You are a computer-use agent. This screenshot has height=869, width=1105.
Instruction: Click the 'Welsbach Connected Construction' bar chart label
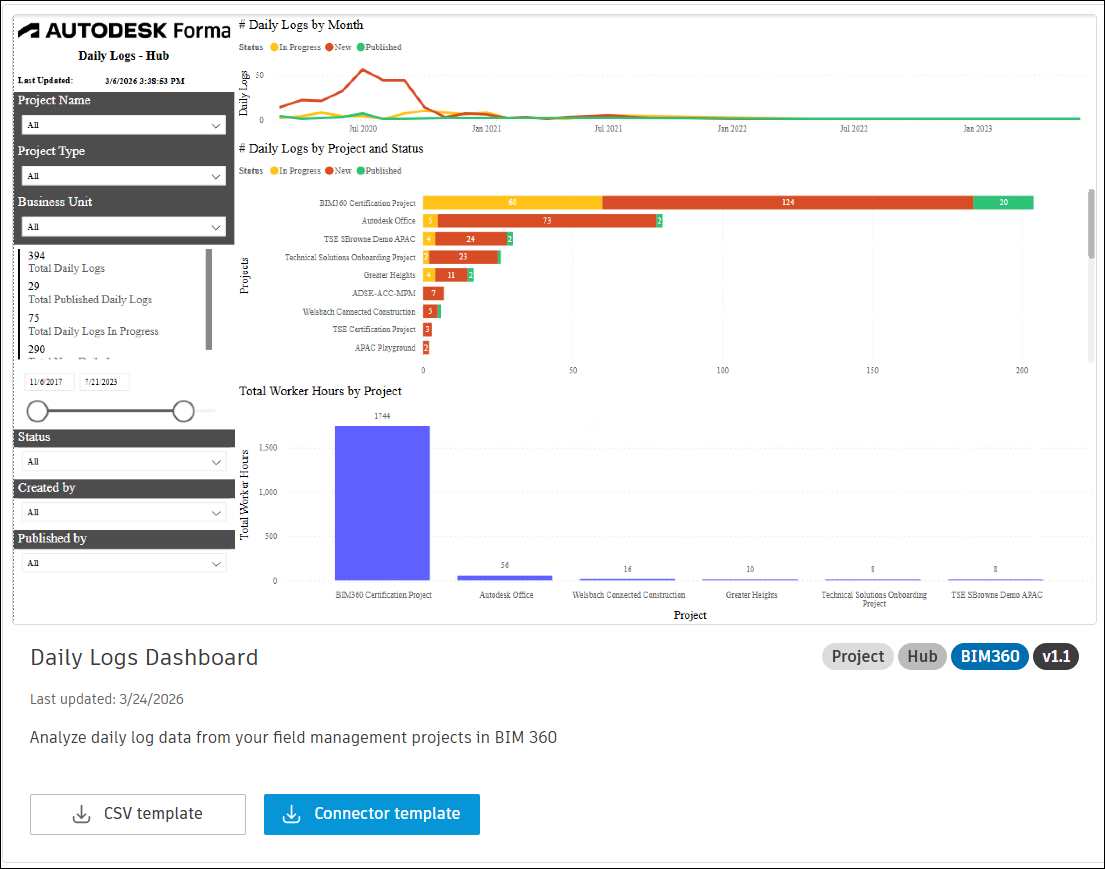point(359,312)
